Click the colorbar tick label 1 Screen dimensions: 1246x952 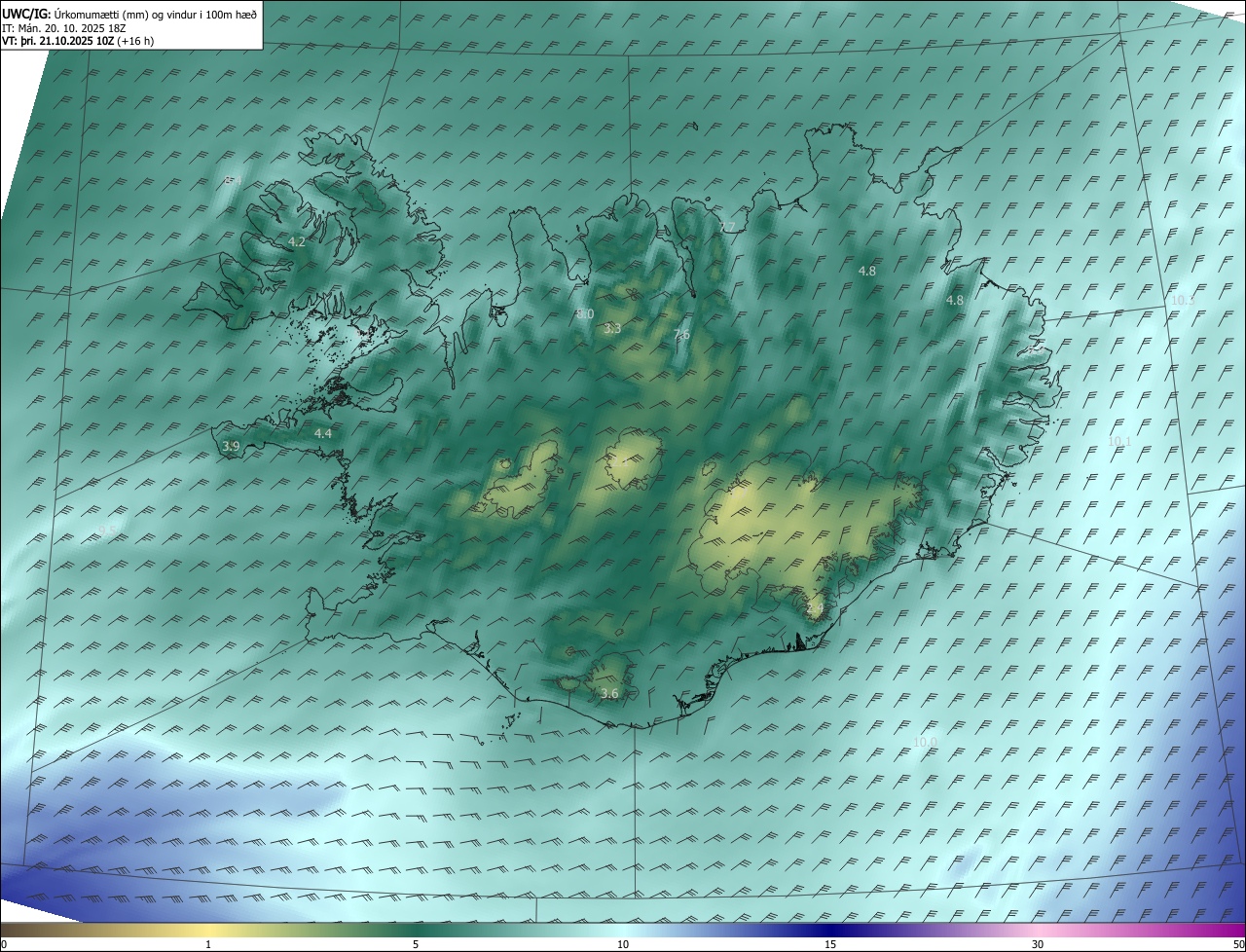click(x=208, y=944)
